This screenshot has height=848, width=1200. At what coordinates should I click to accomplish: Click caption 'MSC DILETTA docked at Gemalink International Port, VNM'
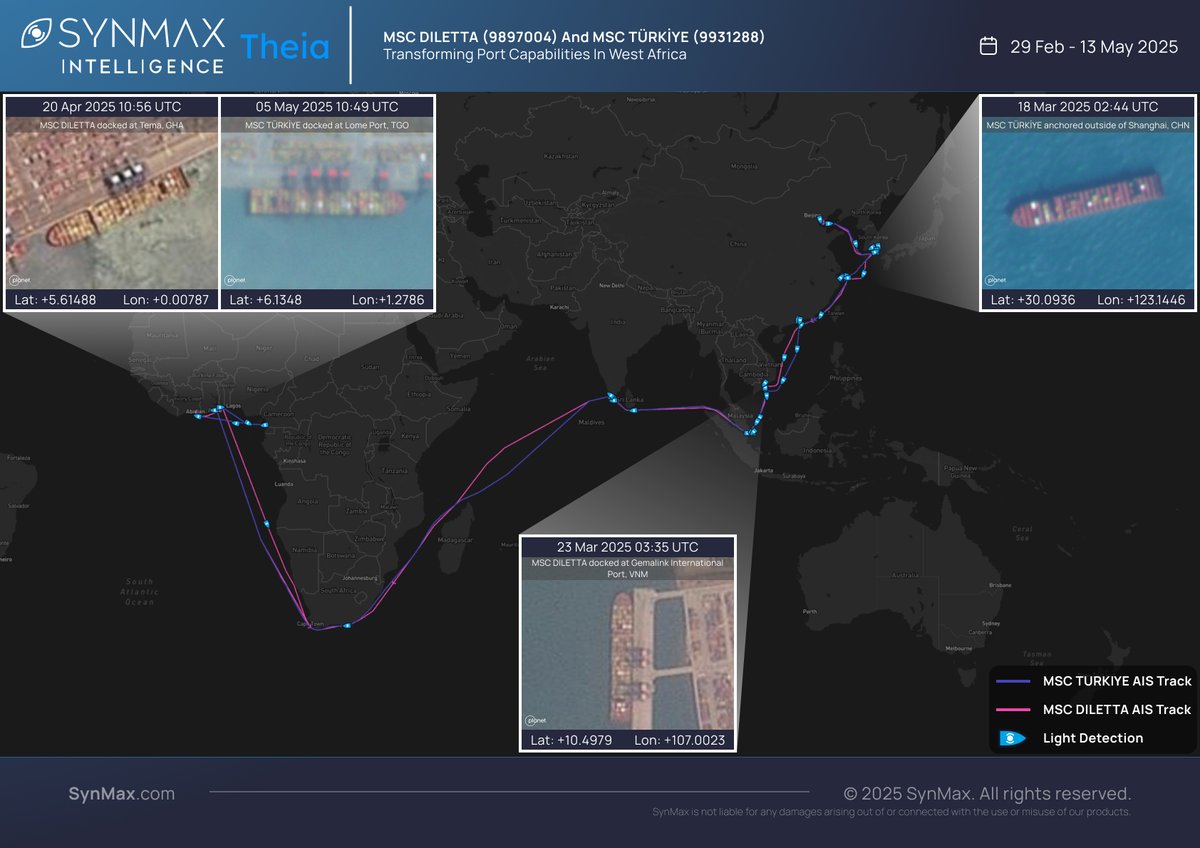[x=628, y=569]
